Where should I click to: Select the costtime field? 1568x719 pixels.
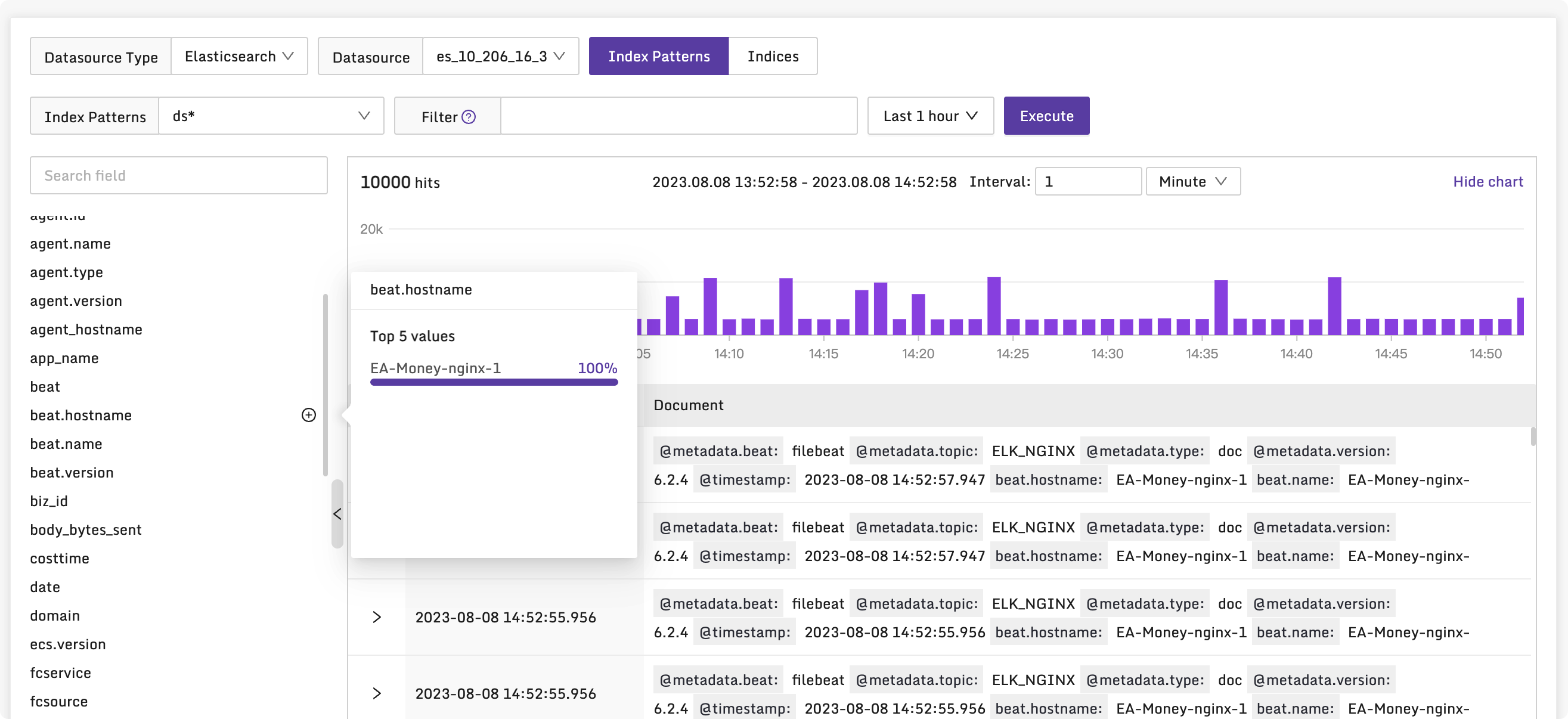(x=60, y=558)
